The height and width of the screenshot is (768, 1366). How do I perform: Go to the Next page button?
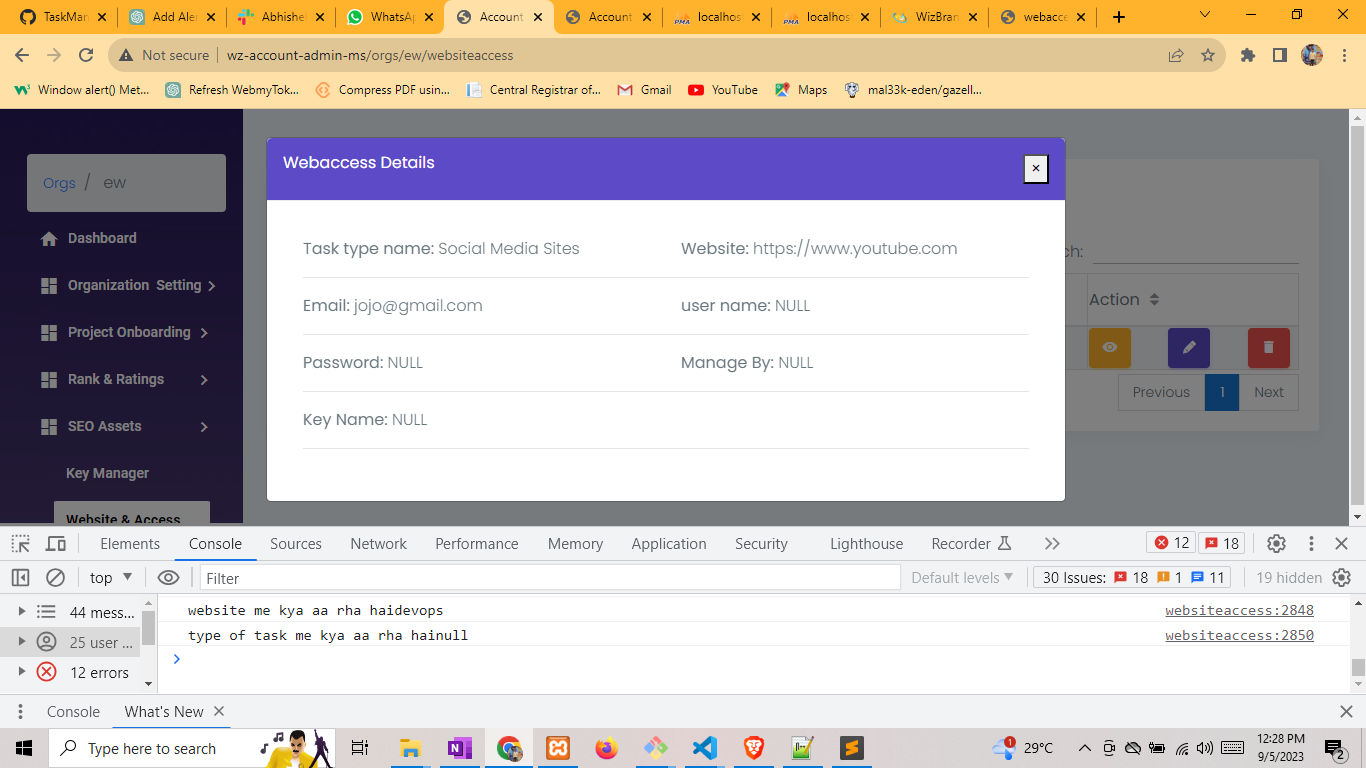click(x=1268, y=392)
